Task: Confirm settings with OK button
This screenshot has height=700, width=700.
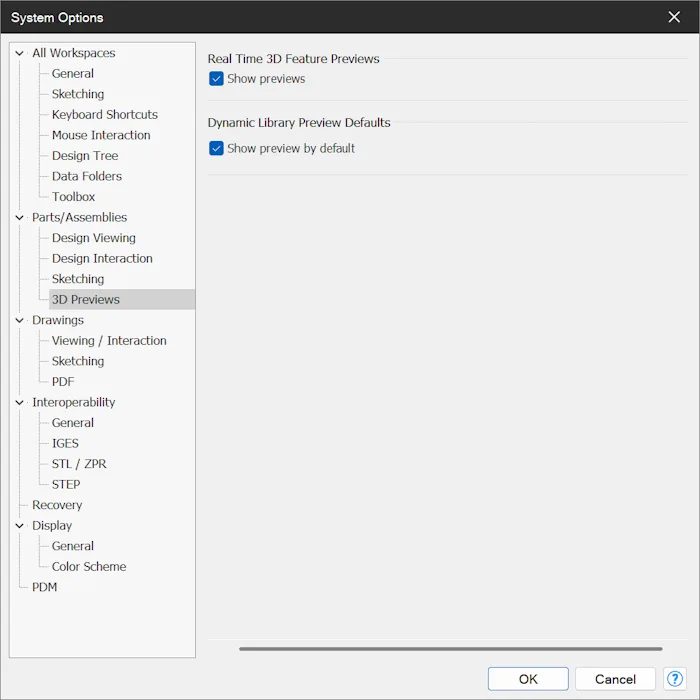Action: click(528, 679)
